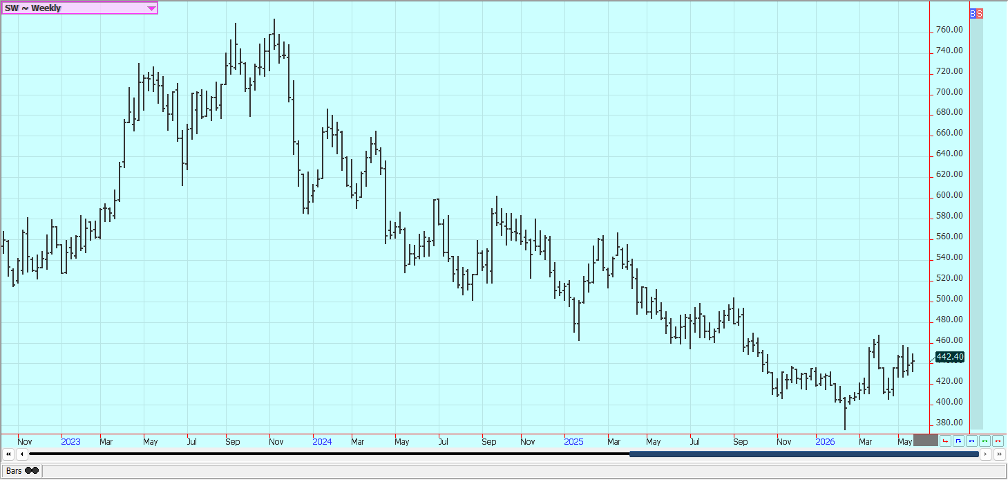
Task: Click the 442.40 current price label
Action: click(950, 357)
